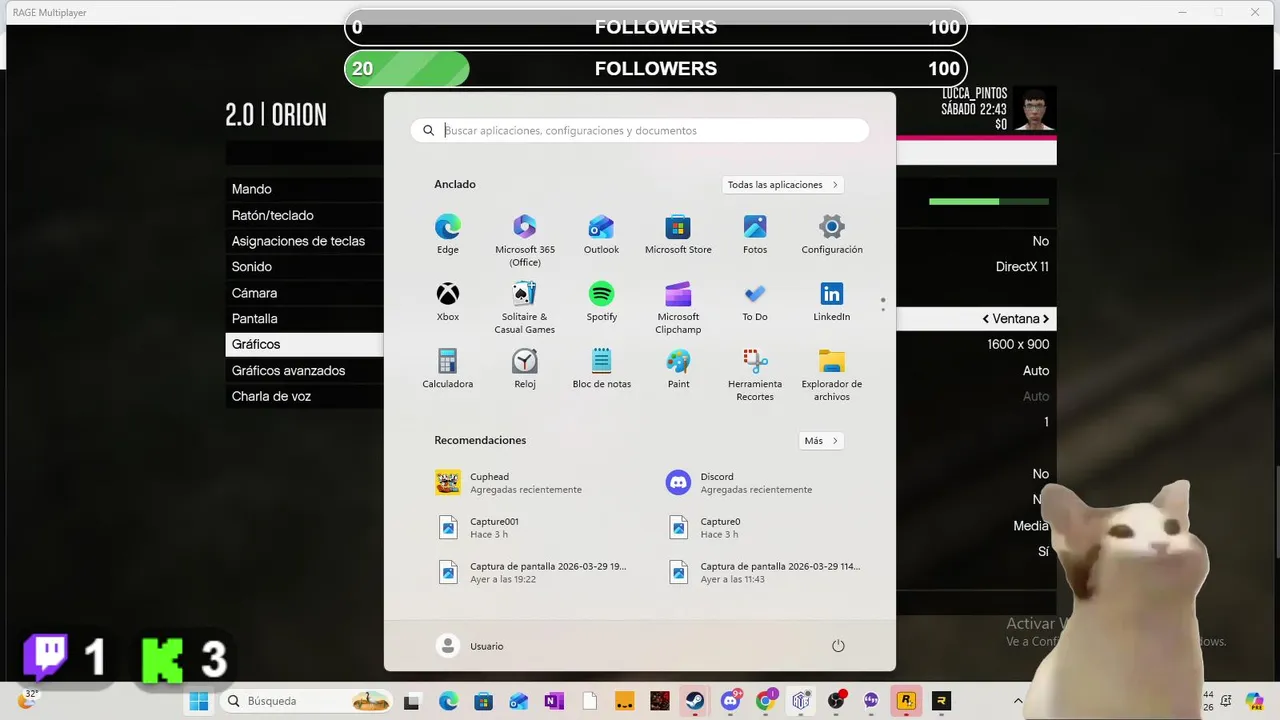This screenshot has height=720, width=1280.
Task: Open Usuario account button
Action: (x=470, y=646)
